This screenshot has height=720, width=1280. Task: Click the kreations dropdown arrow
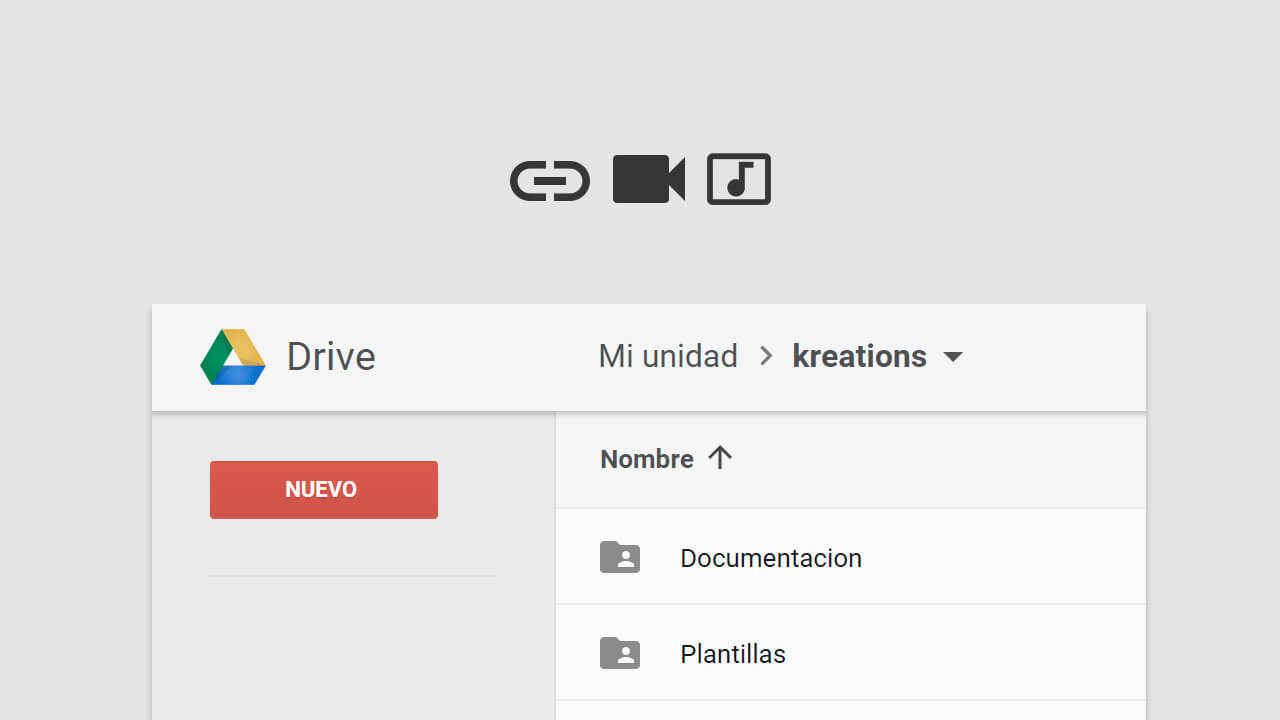[953, 357]
